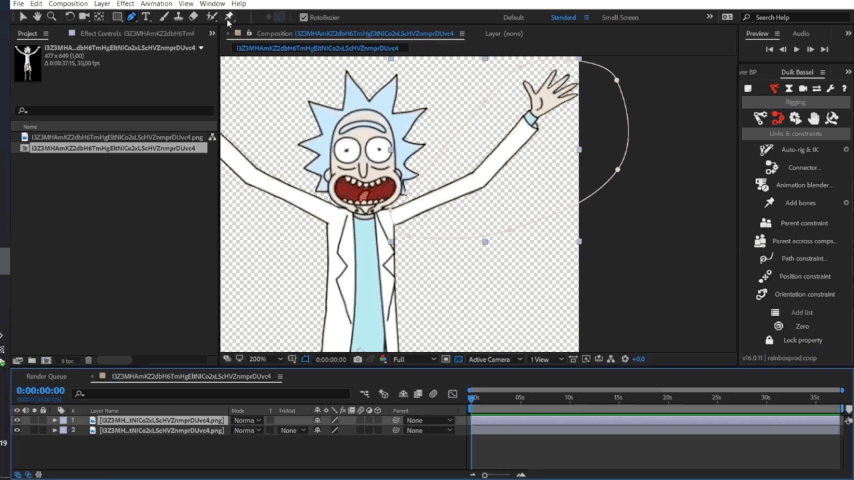854x480 pixels.
Task: Click the Path constraint icon
Action: pos(766,258)
